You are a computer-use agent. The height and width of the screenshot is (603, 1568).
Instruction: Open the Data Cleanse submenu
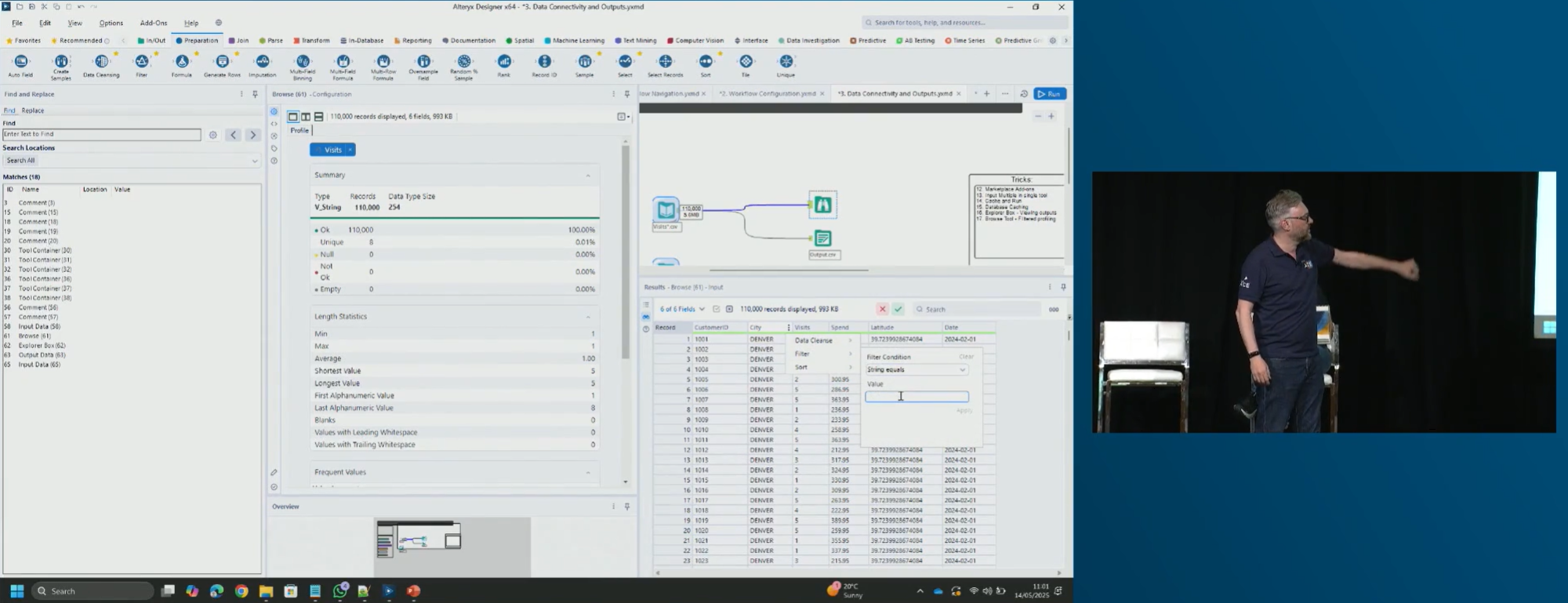(822, 340)
